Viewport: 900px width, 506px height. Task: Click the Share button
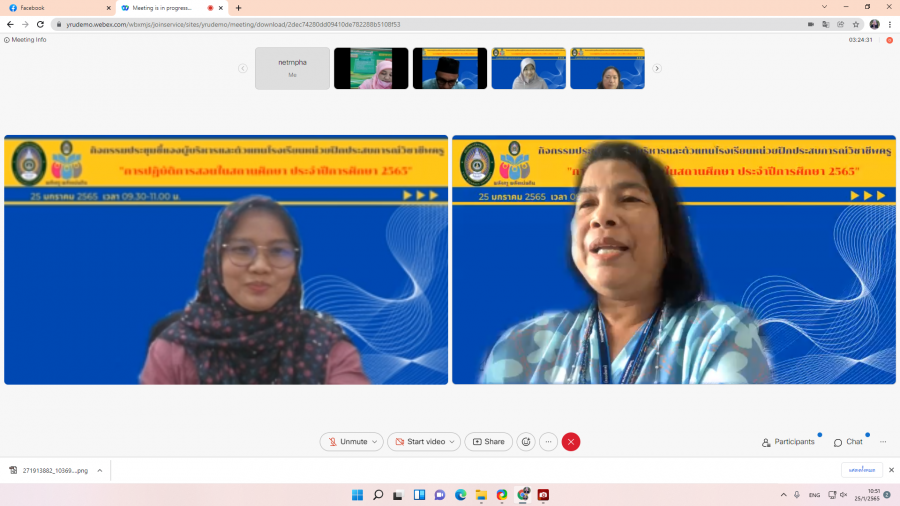[488, 442]
